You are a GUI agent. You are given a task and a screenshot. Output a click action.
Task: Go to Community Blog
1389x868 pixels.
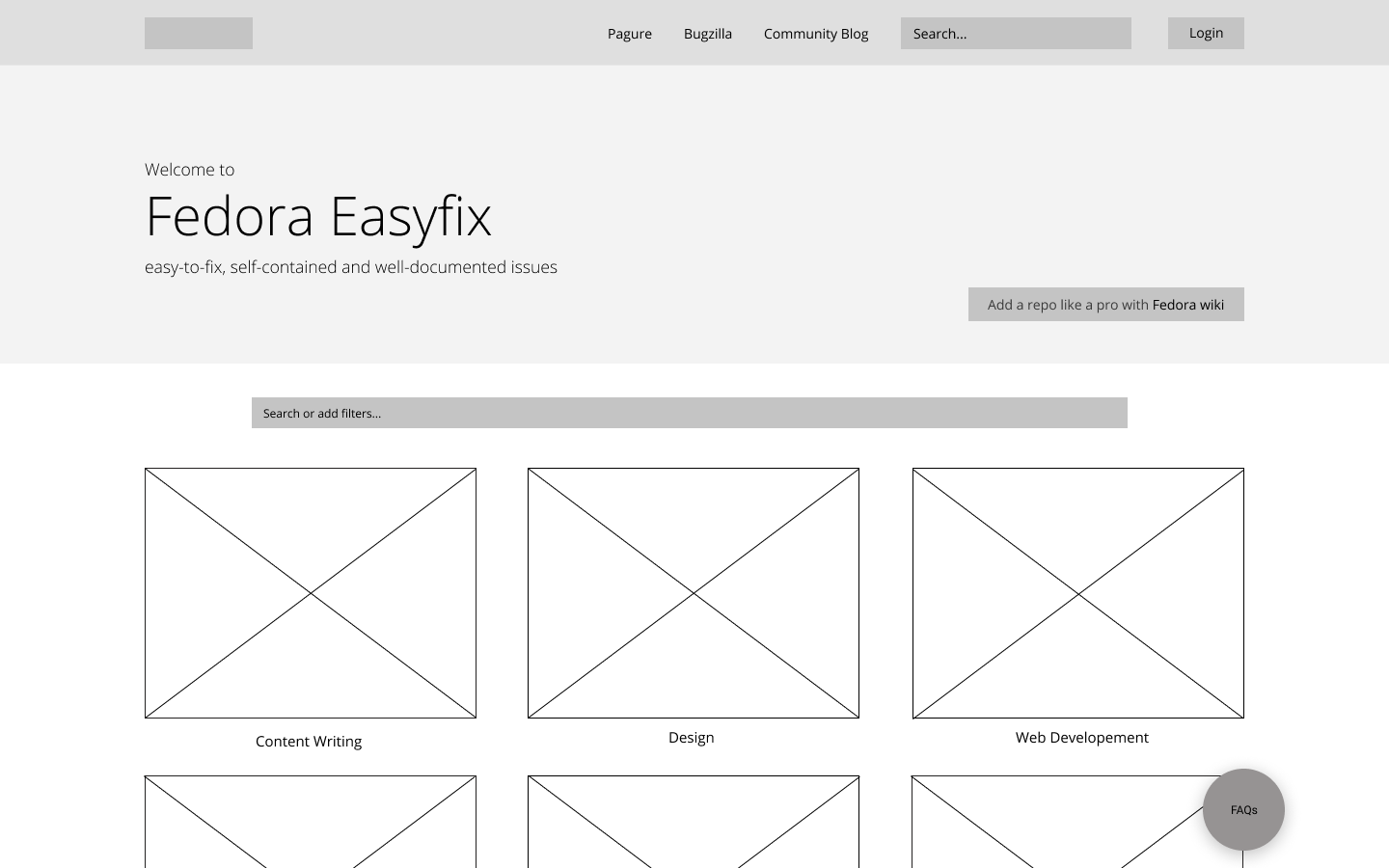(816, 34)
